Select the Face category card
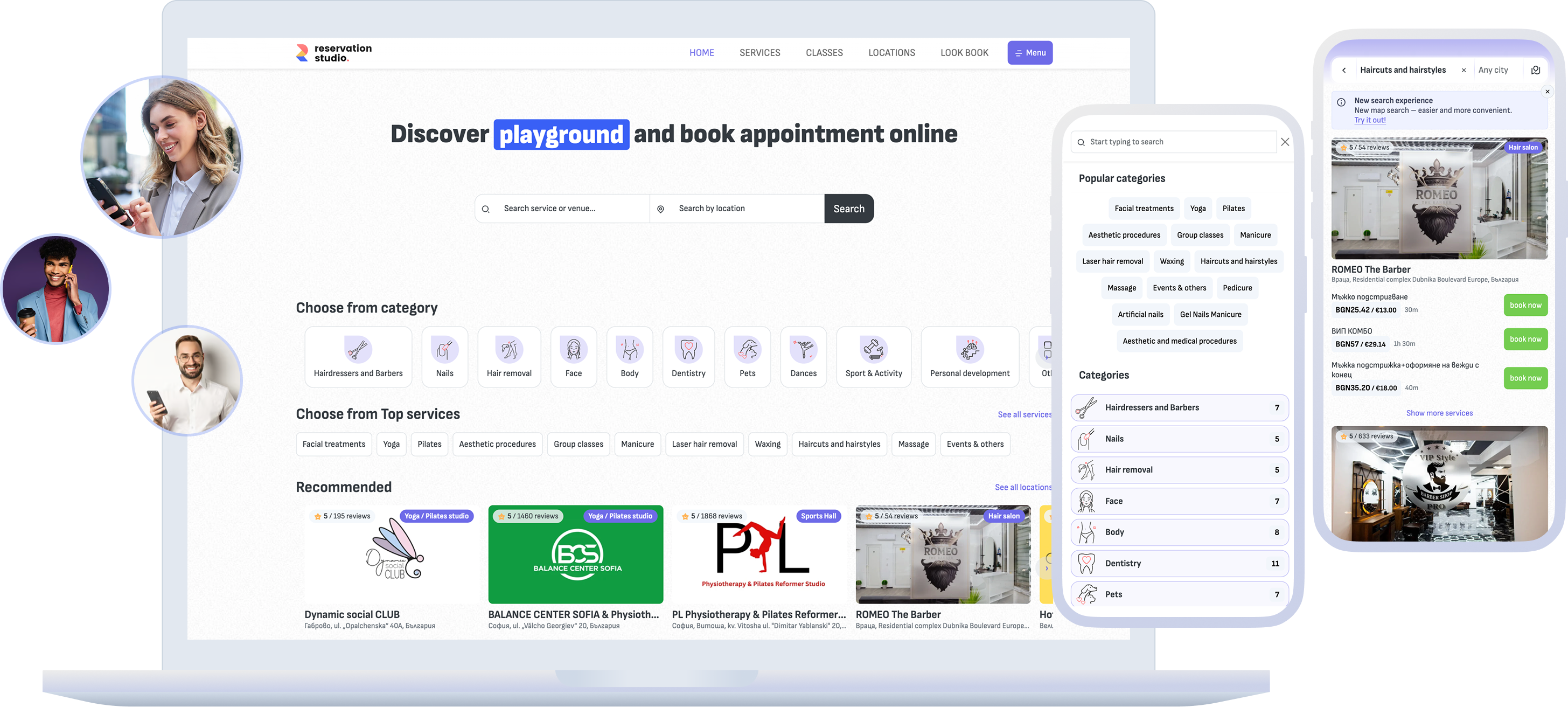Viewport: 1568px width, 707px height. [x=574, y=357]
